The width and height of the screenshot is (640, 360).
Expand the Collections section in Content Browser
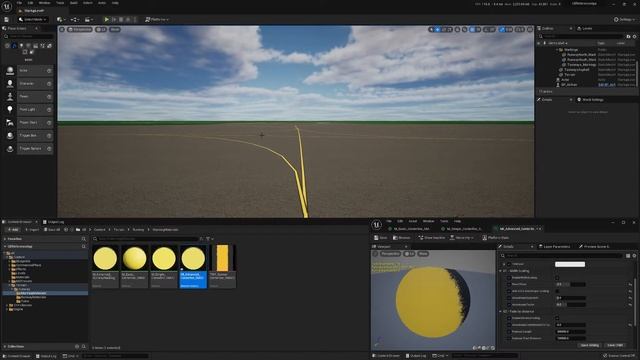(5, 347)
